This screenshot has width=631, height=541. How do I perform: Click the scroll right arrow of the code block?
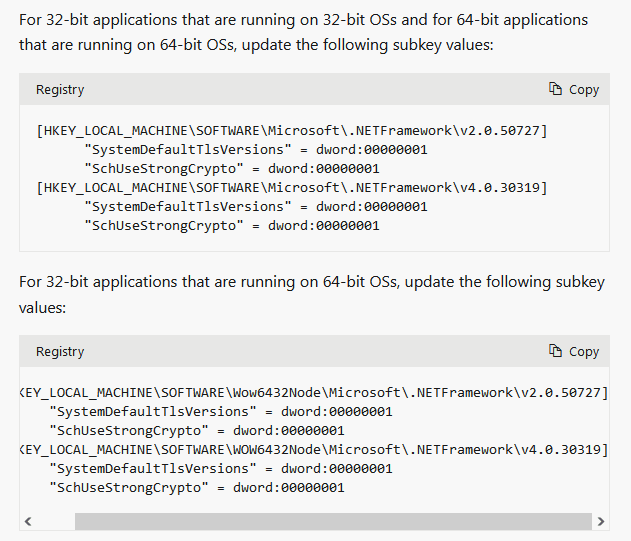coord(600,521)
